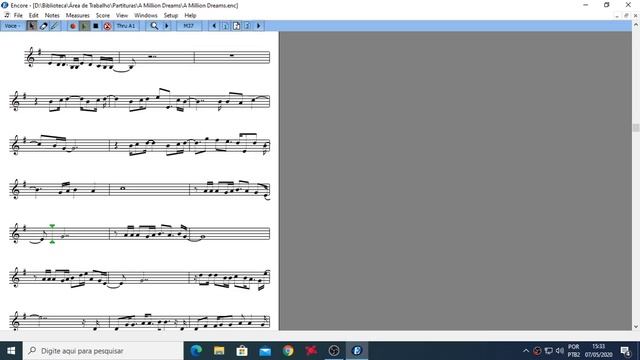Click the whole note in the fourth staff

122,189
